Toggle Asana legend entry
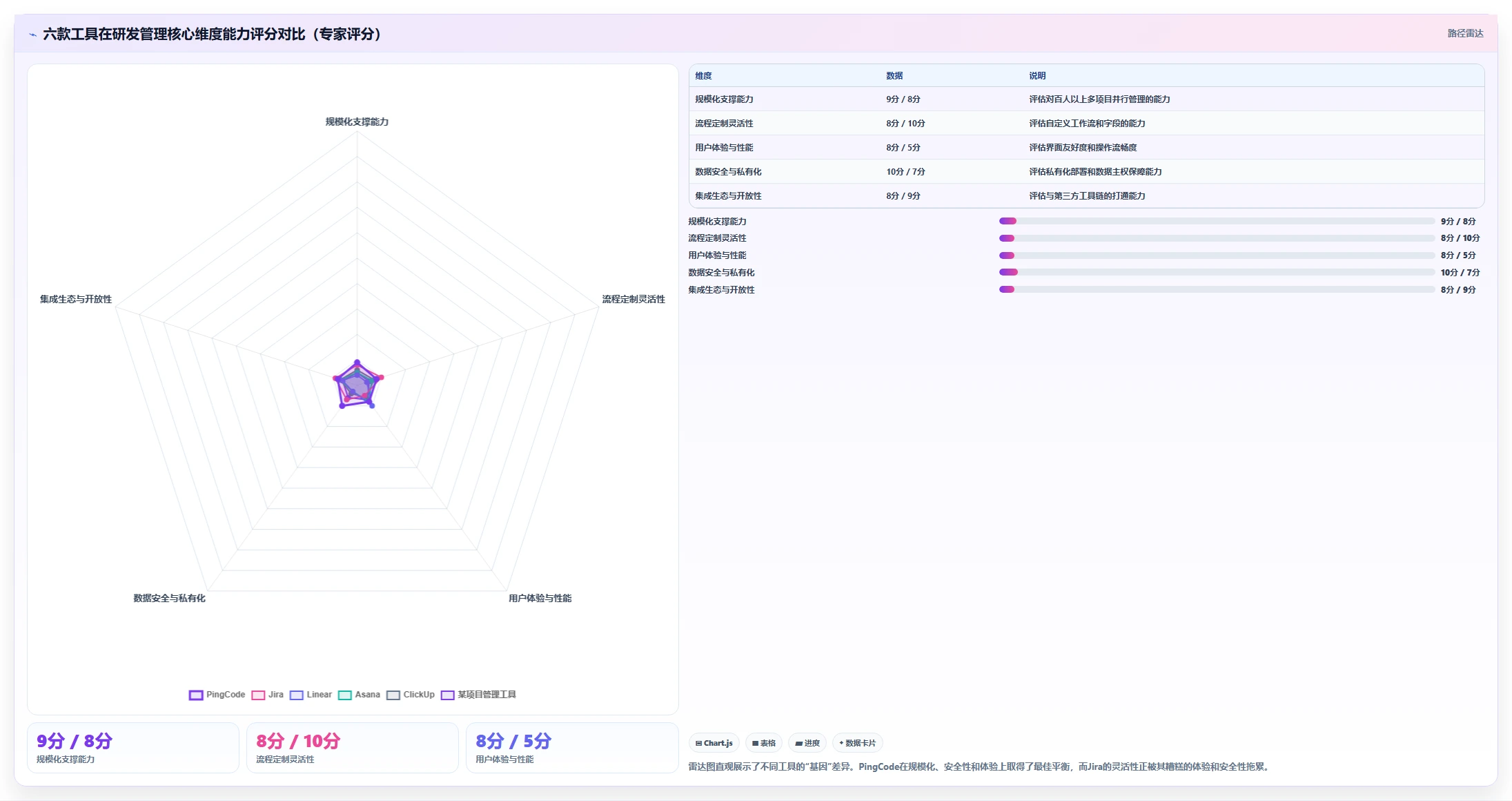The image size is (1512, 801). (x=359, y=695)
